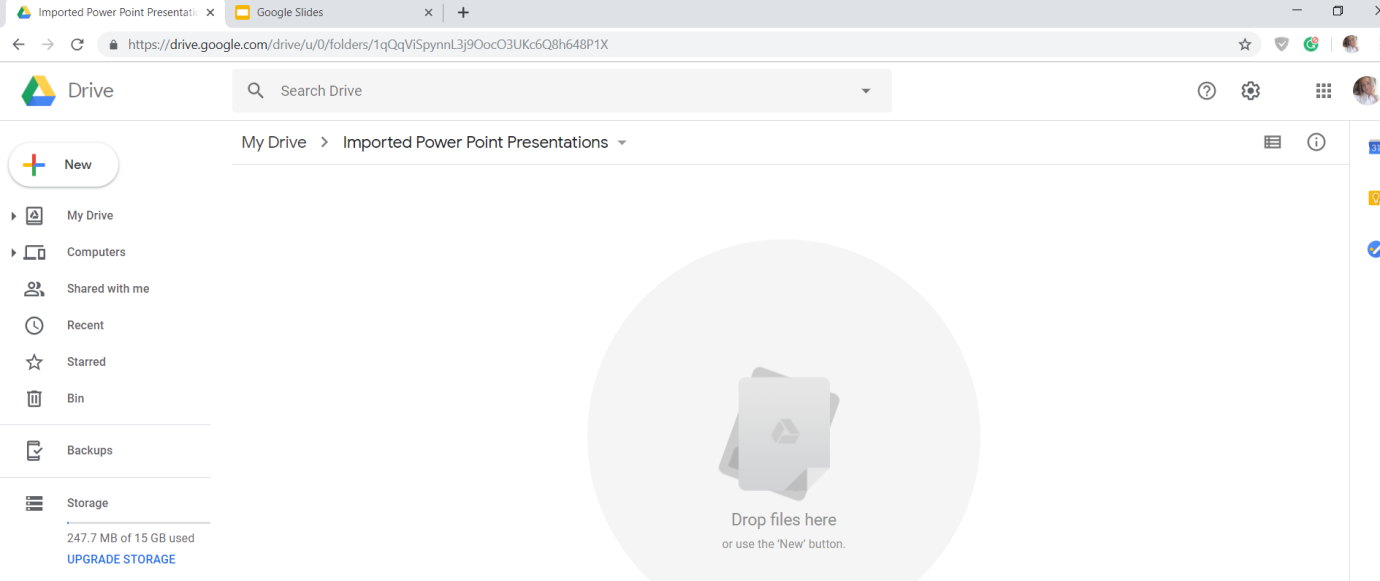The height and width of the screenshot is (581, 1380).
Task: Open the Google apps grid launcher
Action: (x=1323, y=91)
